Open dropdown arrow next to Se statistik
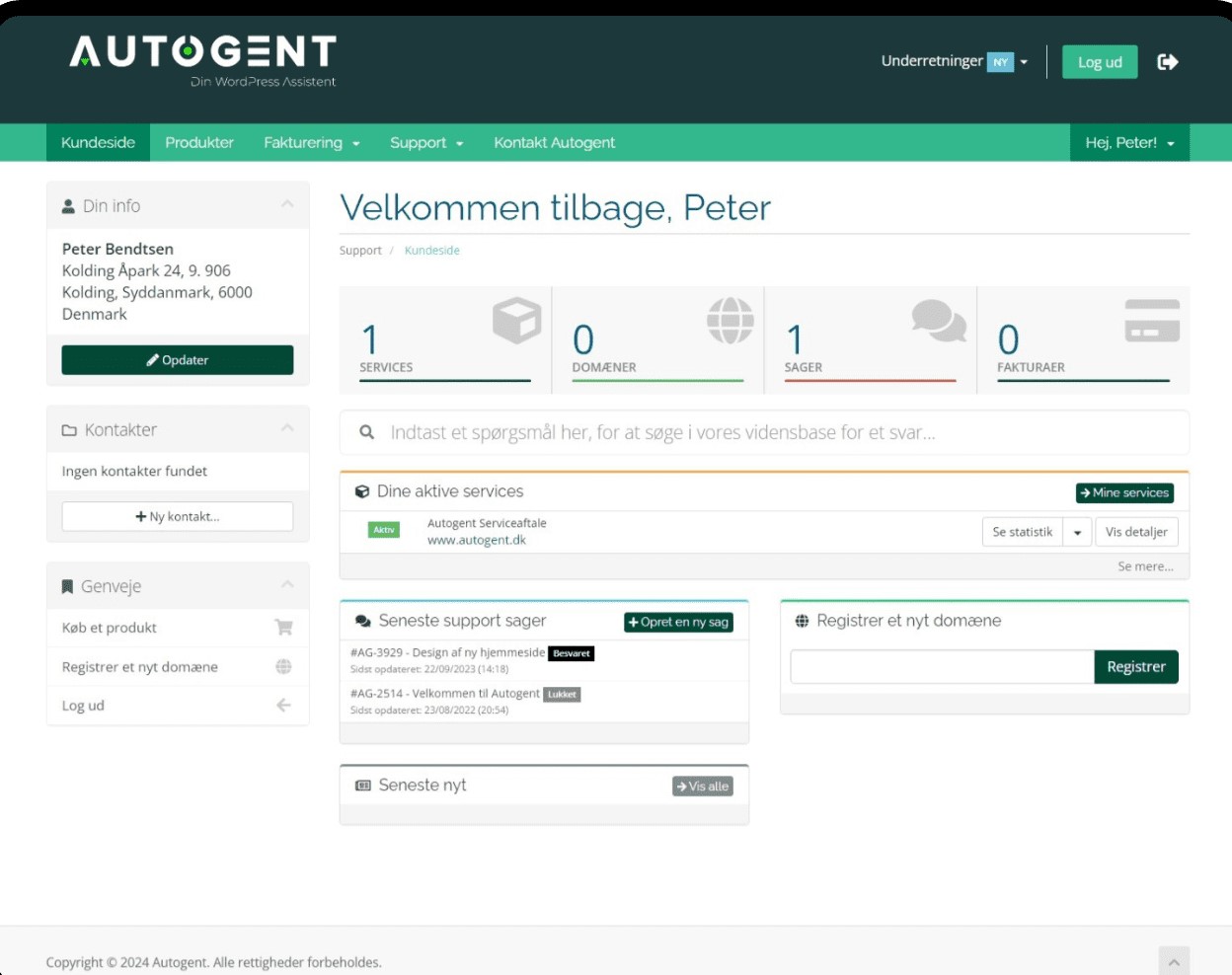 1078,532
